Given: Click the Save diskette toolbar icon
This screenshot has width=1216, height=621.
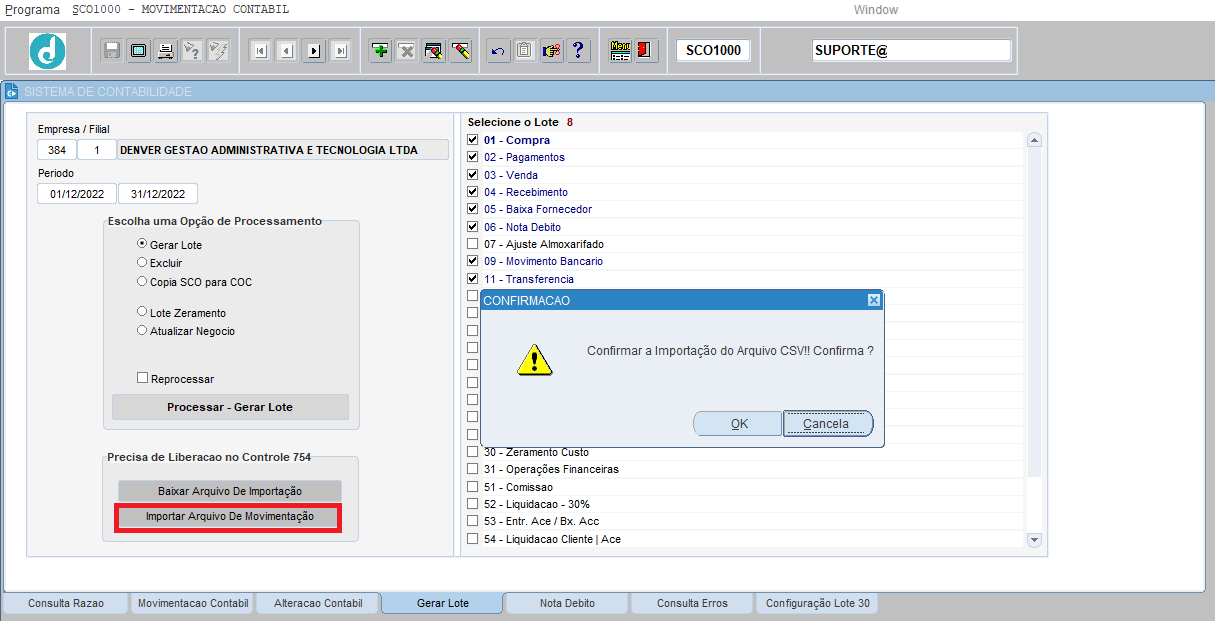Looking at the screenshot, I should 112,51.
